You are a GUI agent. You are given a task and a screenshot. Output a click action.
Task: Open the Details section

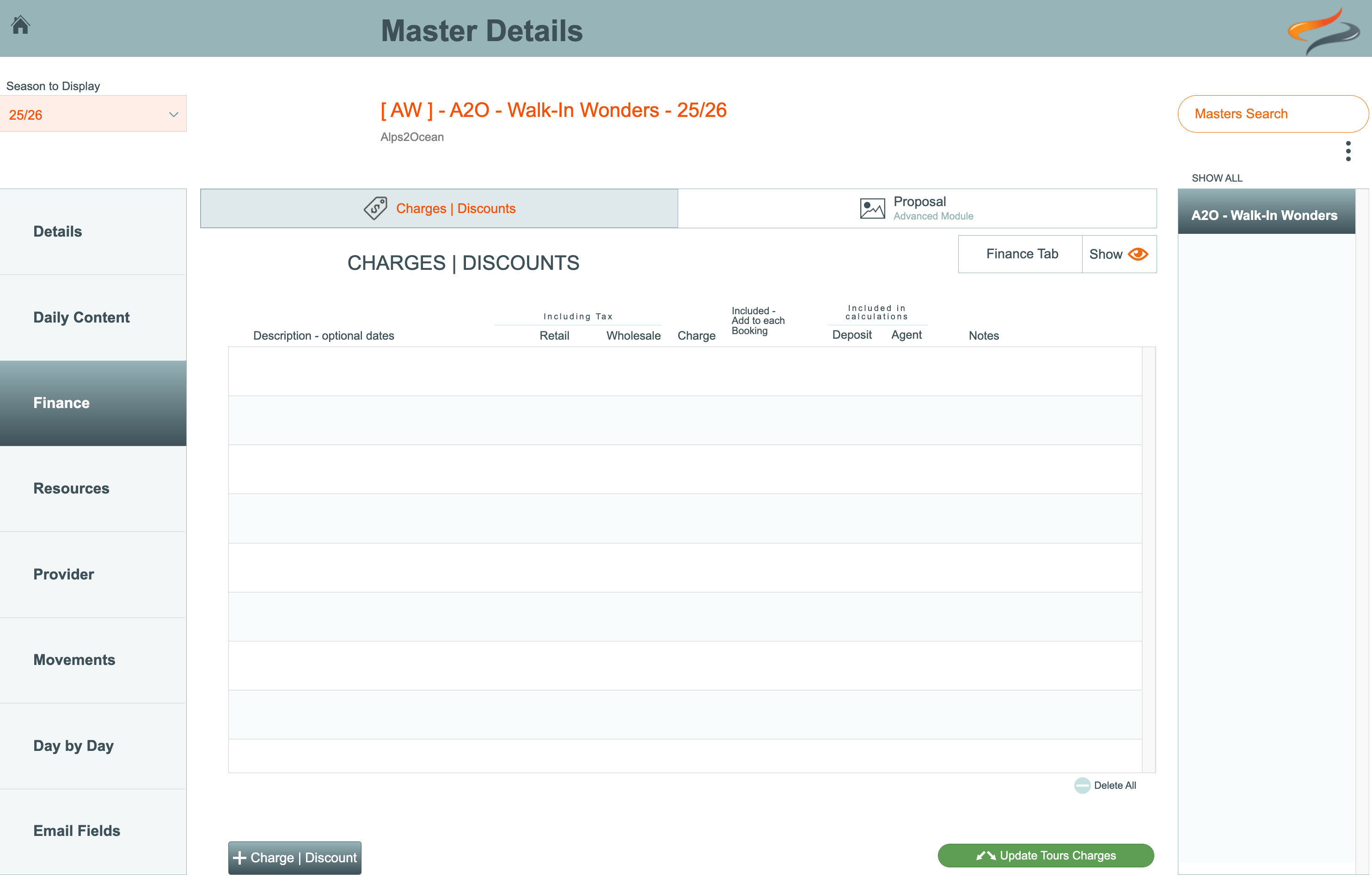click(x=93, y=232)
